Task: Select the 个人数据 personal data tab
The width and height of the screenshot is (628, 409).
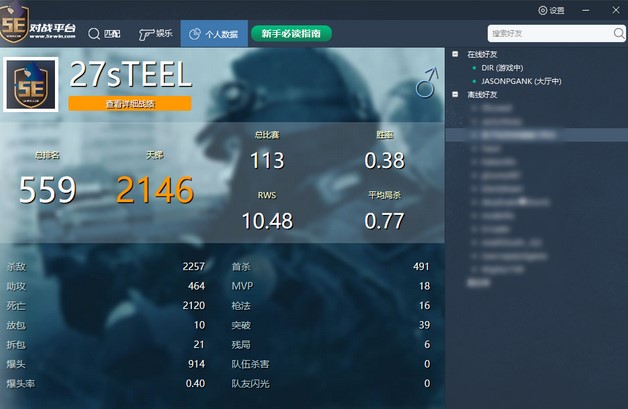Action: point(213,33)
